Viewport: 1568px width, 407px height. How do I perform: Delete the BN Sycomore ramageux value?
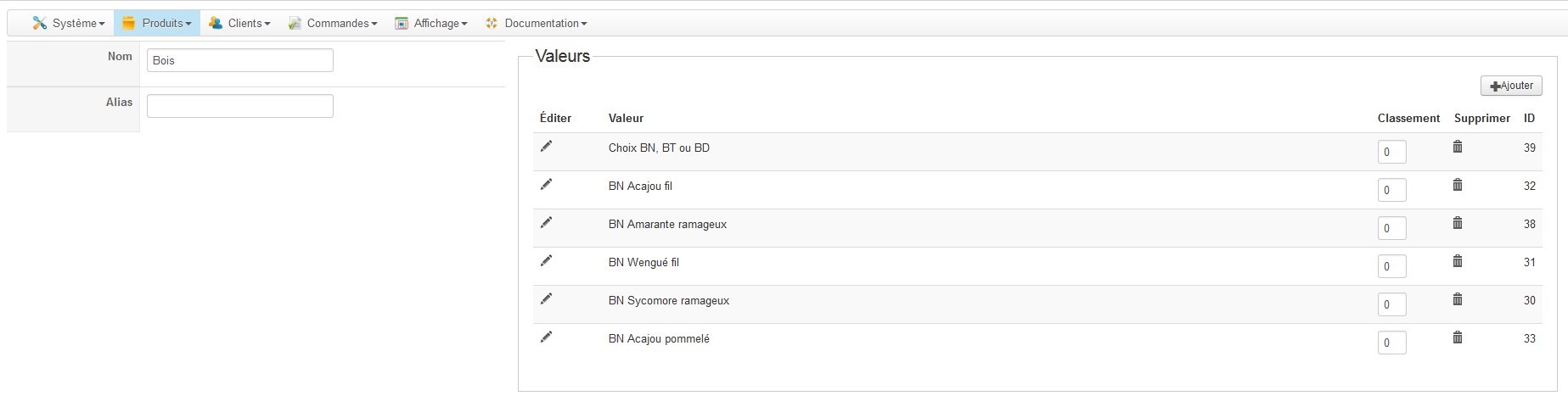coord(1458,299)
